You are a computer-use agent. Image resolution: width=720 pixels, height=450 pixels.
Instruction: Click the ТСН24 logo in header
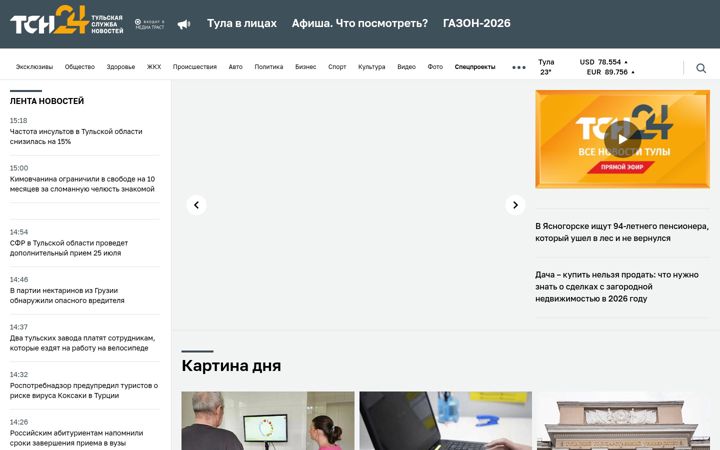click(67, 21)
